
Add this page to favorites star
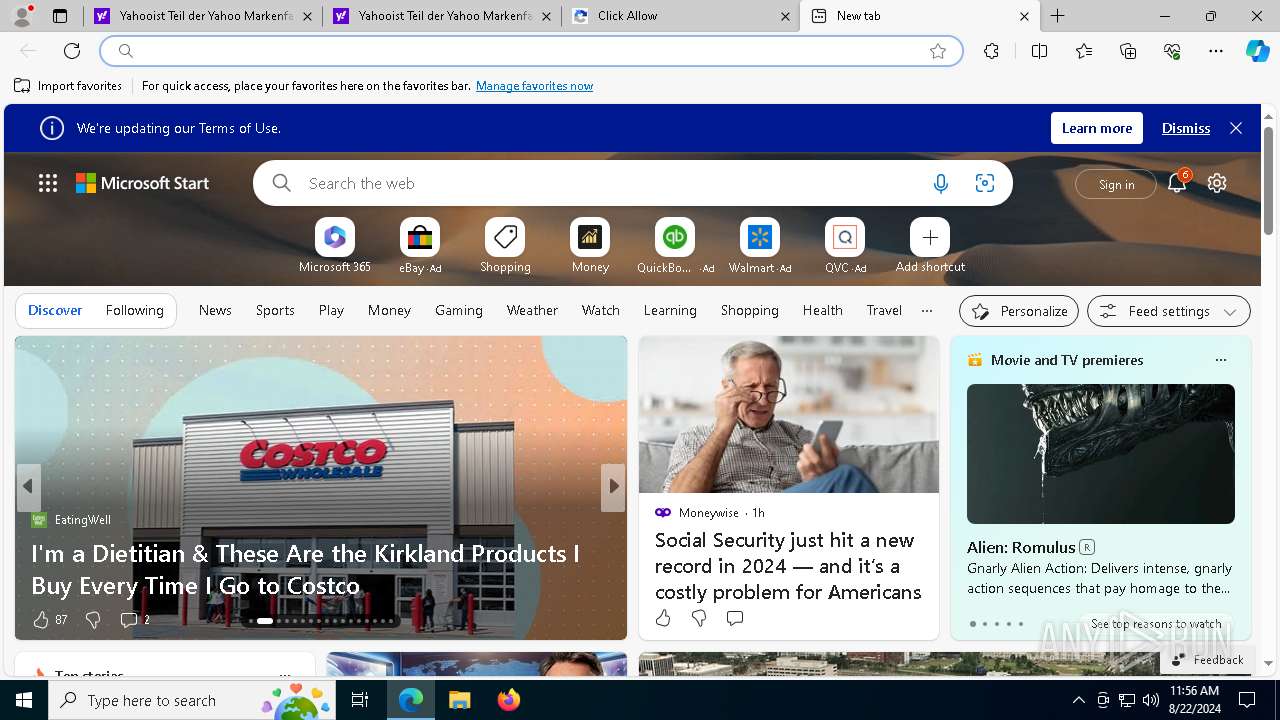point(937,51)
